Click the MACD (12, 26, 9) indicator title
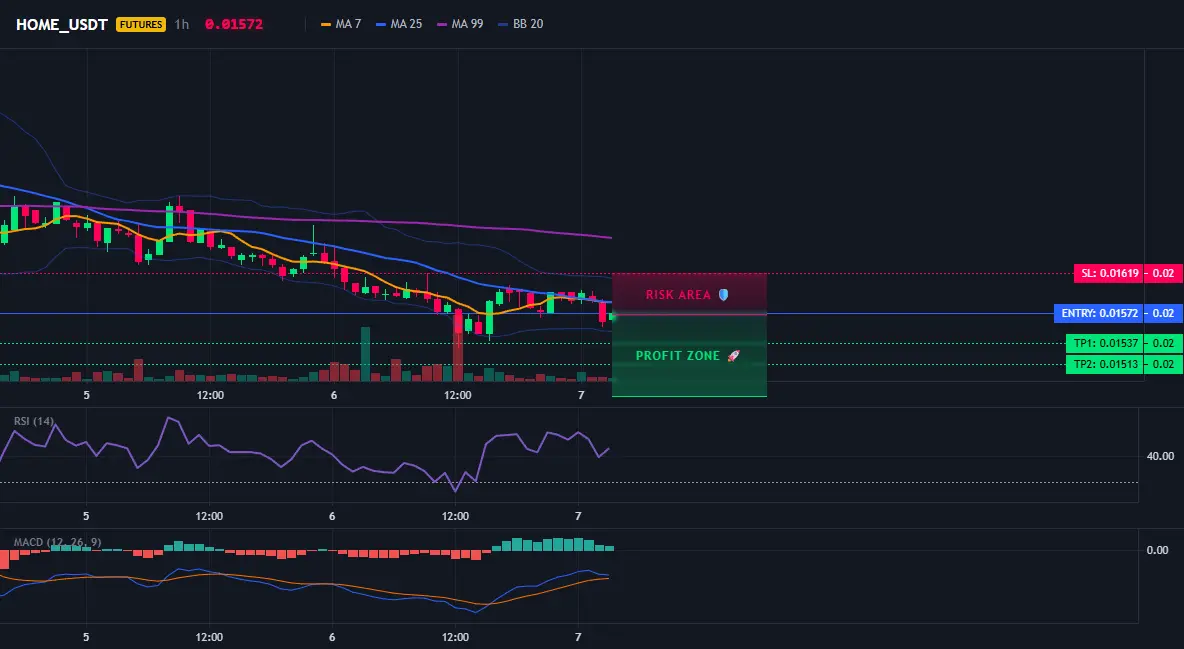This screenshot has height=649, width=1184. click(57, 542)
